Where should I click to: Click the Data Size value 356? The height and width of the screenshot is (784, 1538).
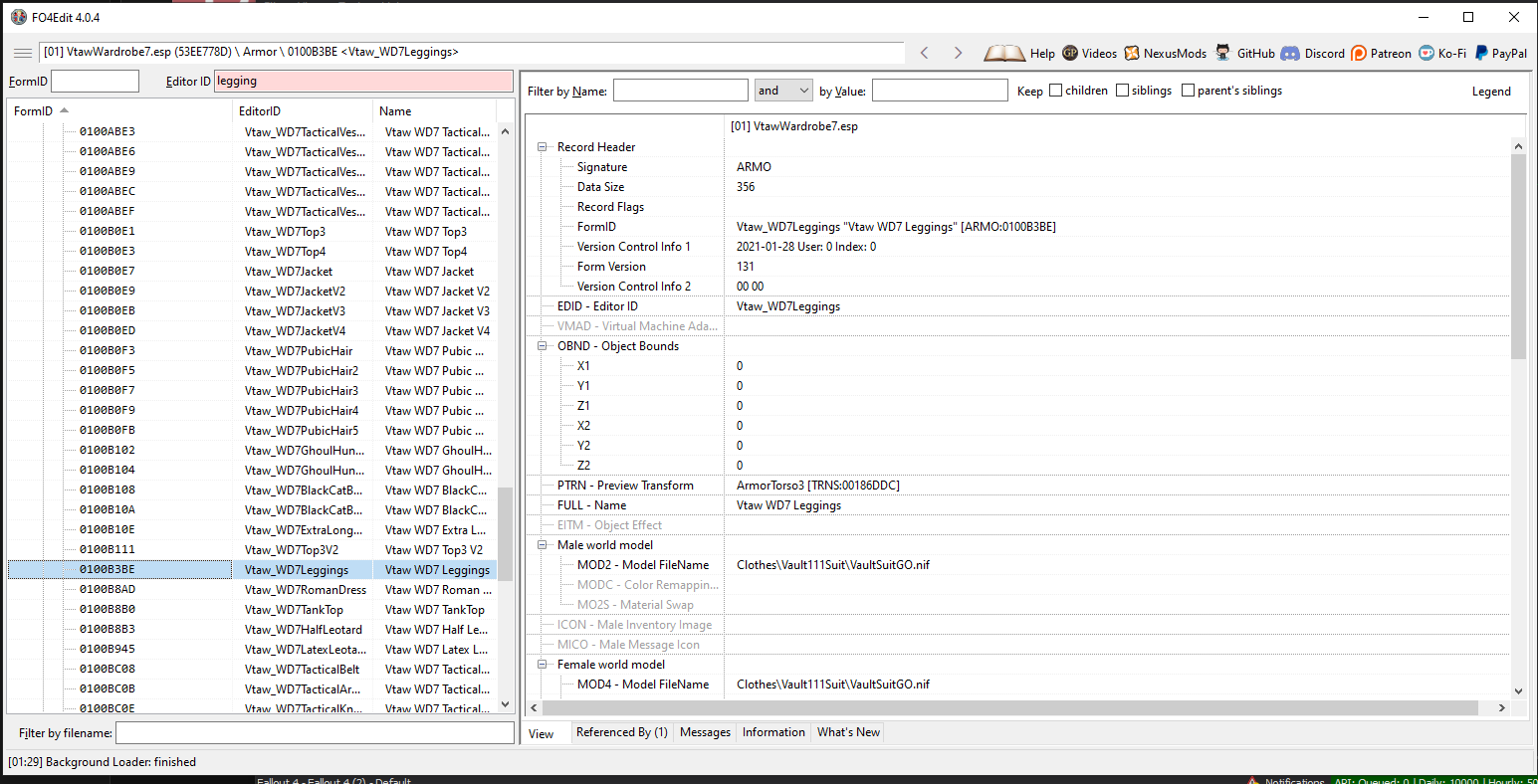coord(746,187)
